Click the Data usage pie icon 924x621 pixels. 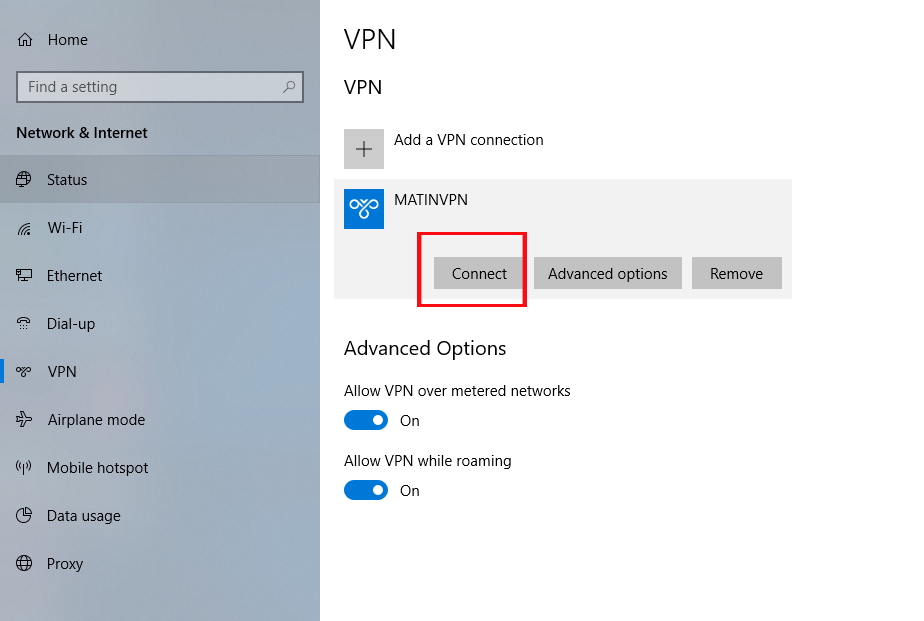click(25, 516)
